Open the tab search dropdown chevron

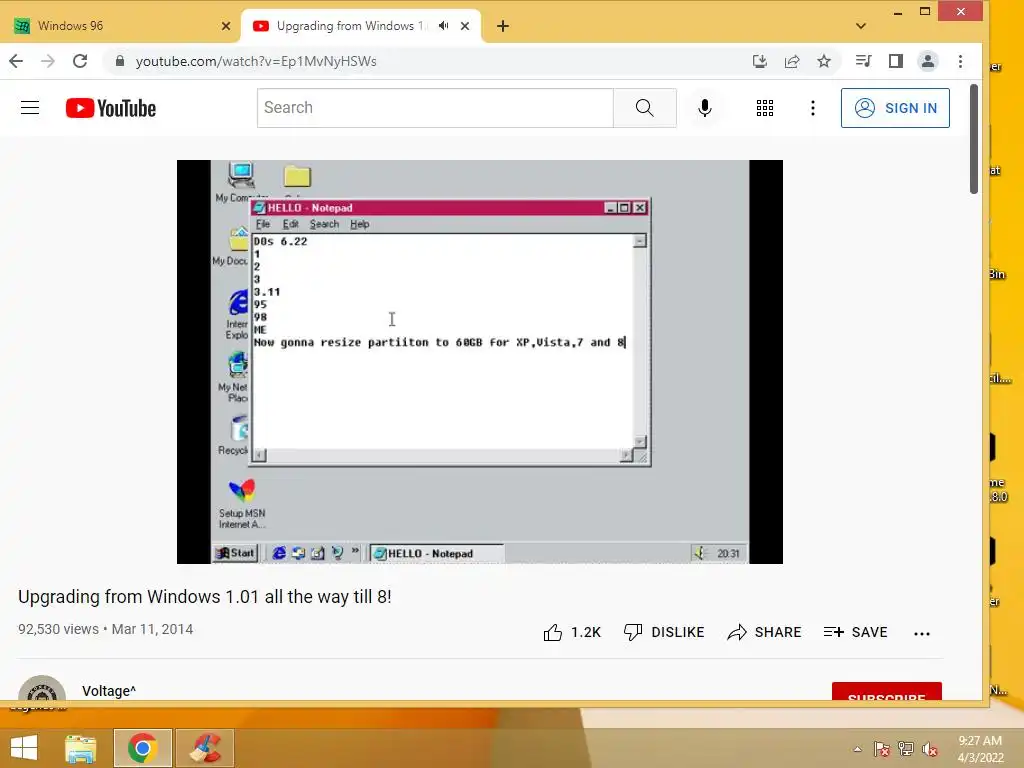click(861, 26)
